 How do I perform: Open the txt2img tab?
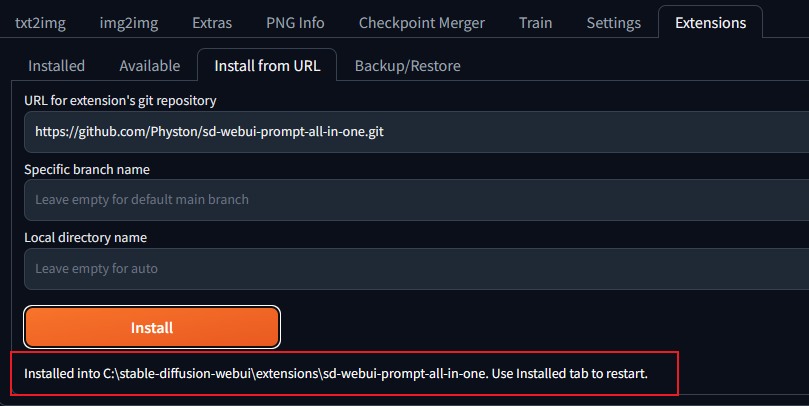point(41,22)
